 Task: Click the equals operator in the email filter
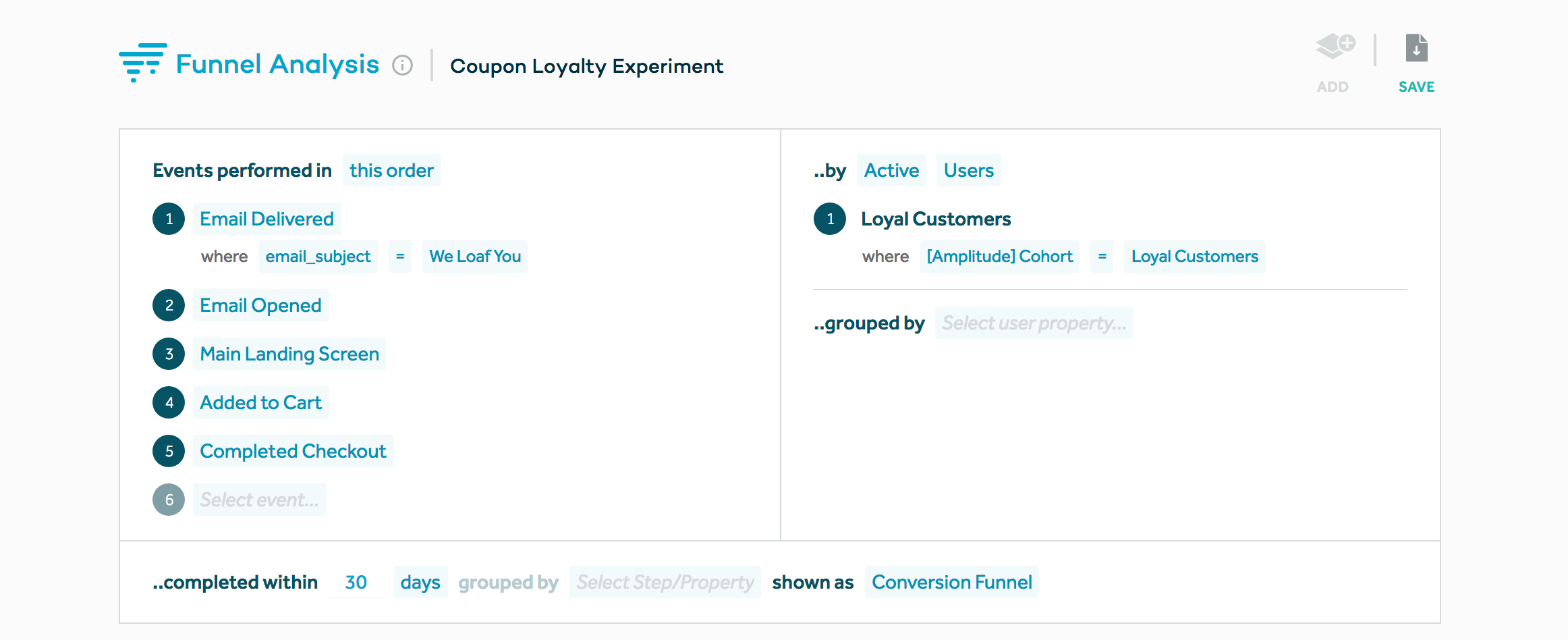(x=399, y=257)
